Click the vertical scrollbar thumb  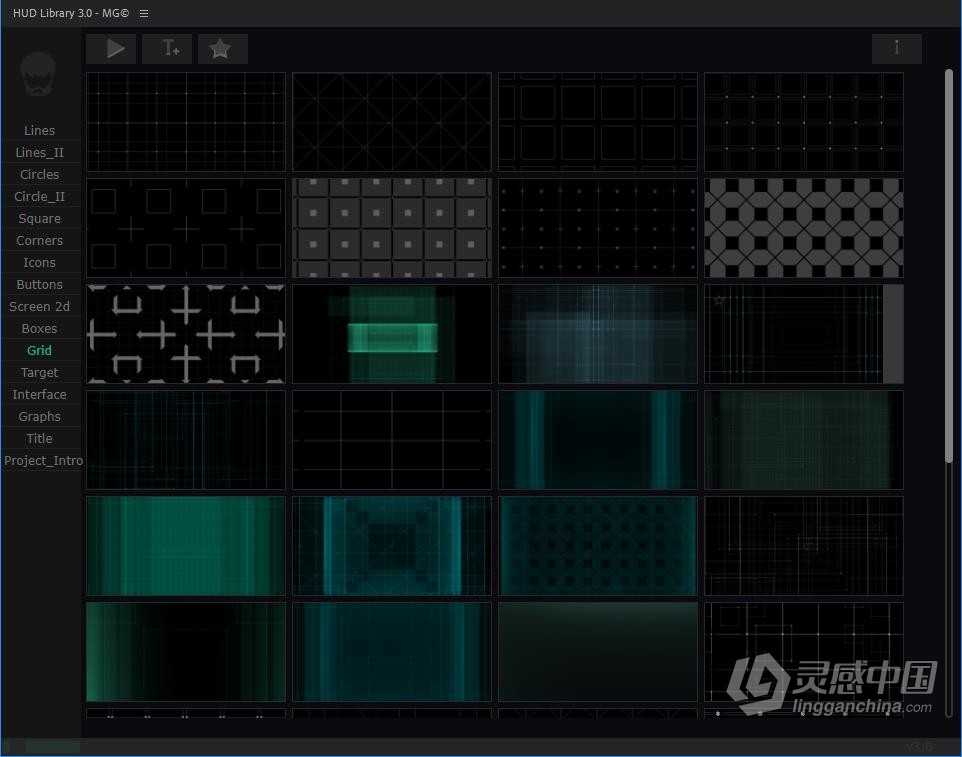pos(949,266)
